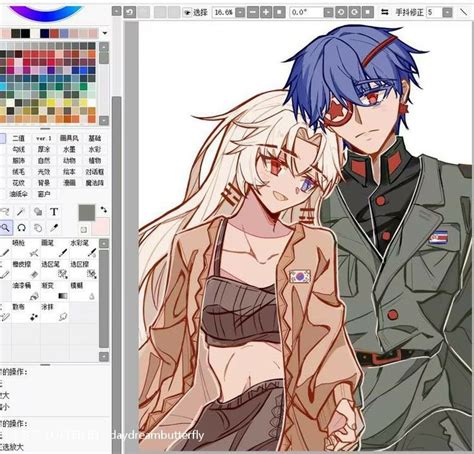Click the gray foreground color box
474x454 pixels.
point(87,213)
